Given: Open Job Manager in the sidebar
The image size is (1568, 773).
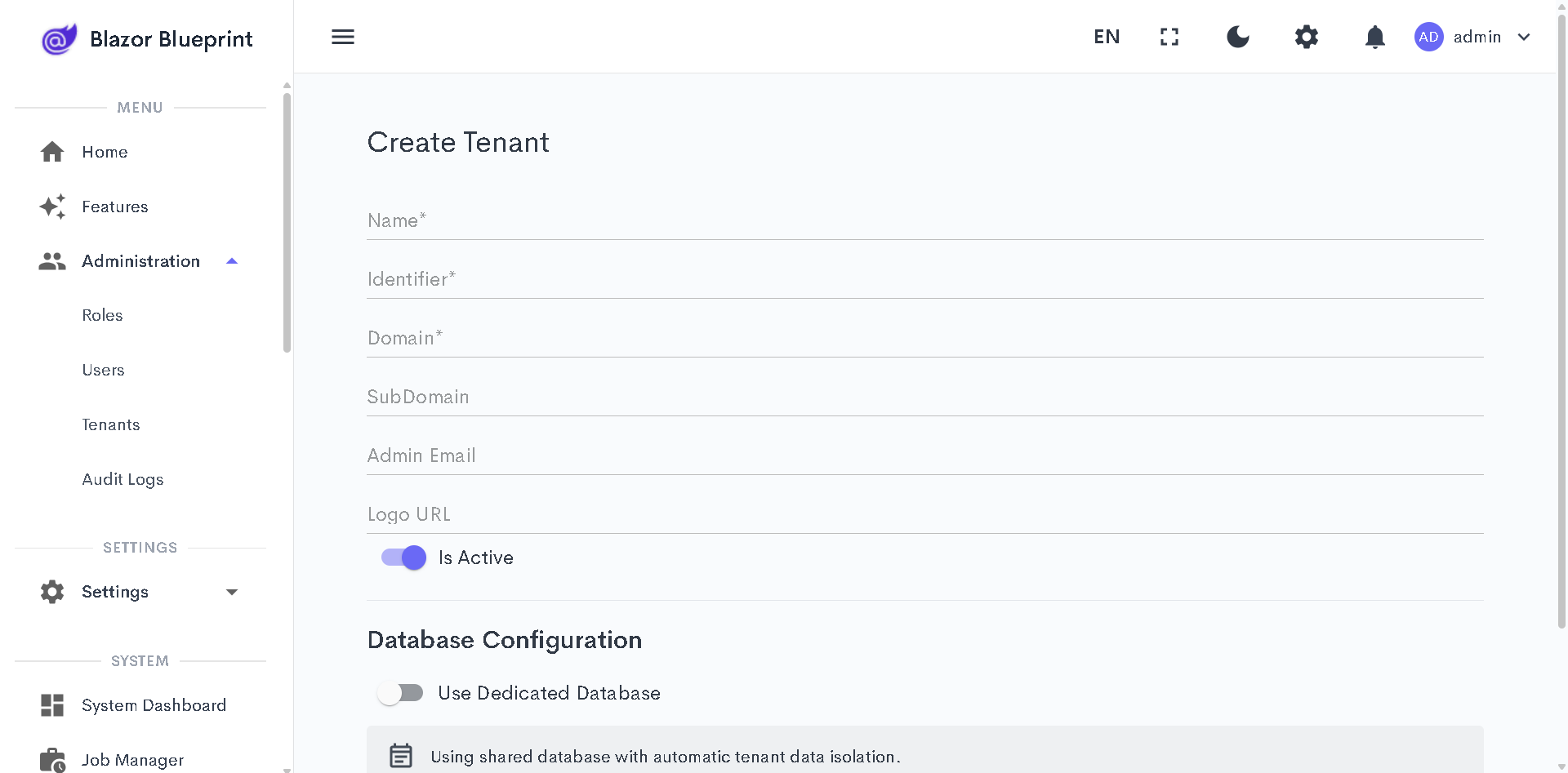Looking at the screenshot, I should [133, 760].
